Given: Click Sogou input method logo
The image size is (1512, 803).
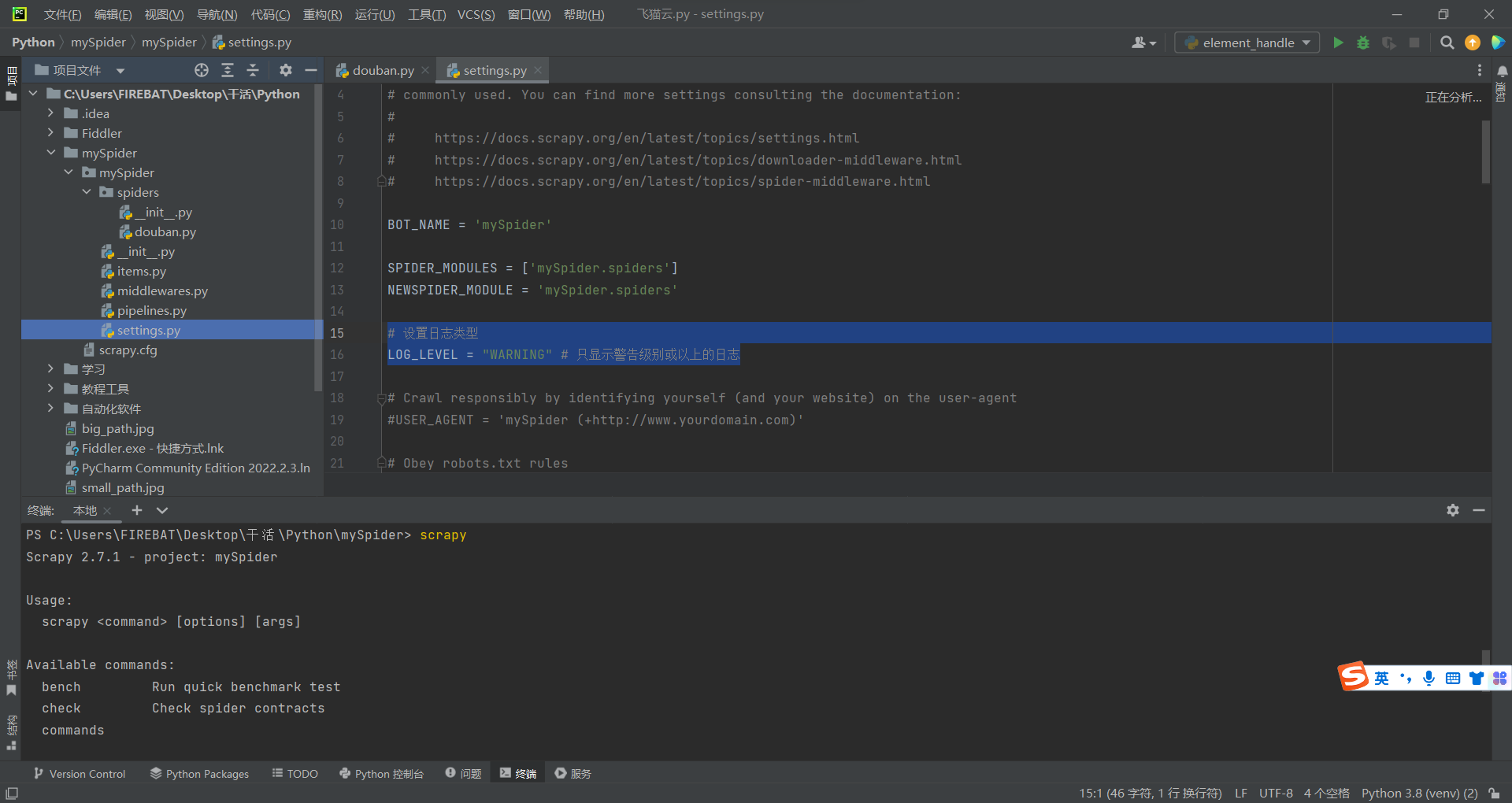Looking at the screenshot, I should (x=1354, y=676).
